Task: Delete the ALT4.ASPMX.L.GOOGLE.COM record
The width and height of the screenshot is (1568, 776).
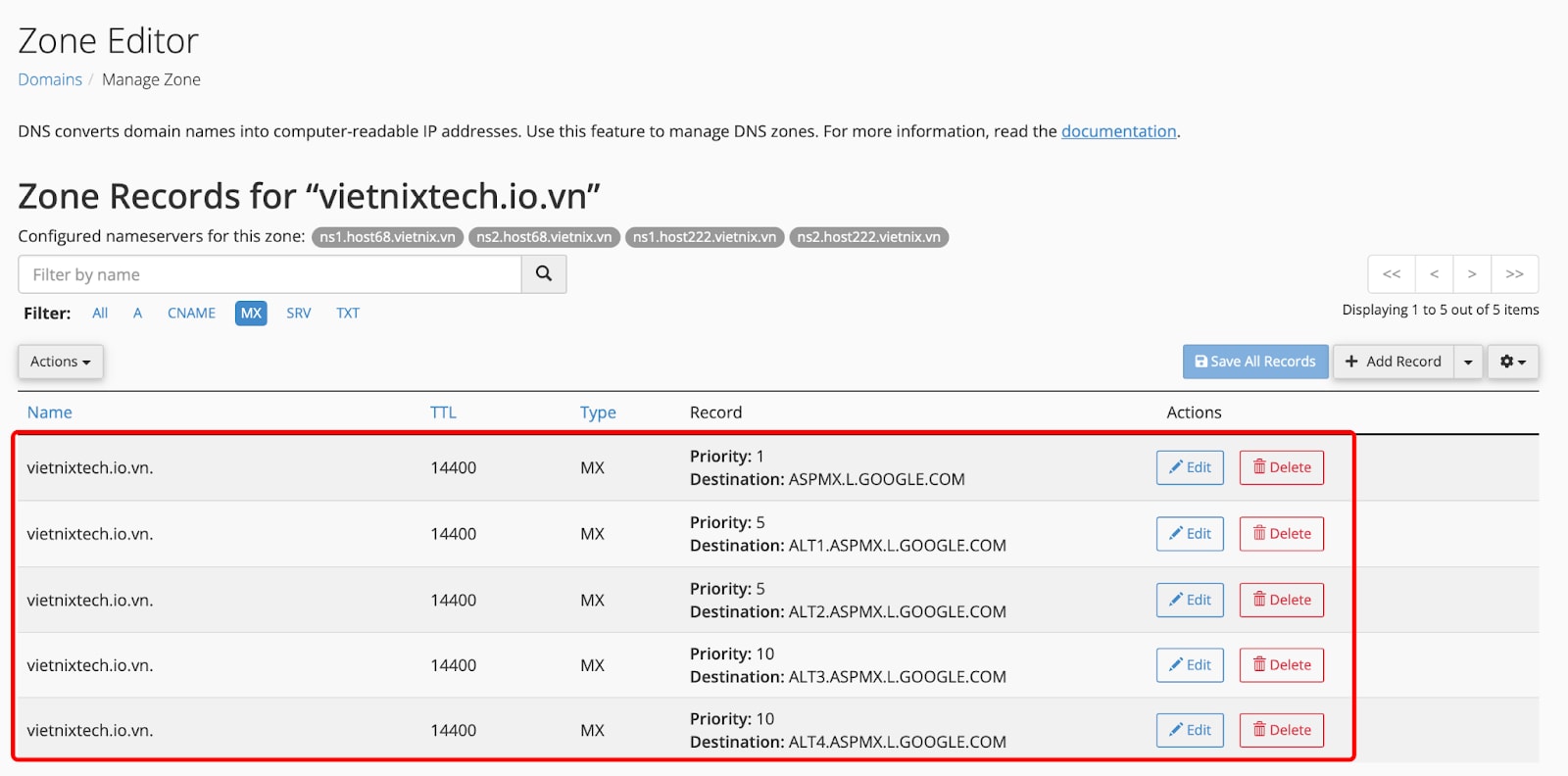Action: 1281,730
